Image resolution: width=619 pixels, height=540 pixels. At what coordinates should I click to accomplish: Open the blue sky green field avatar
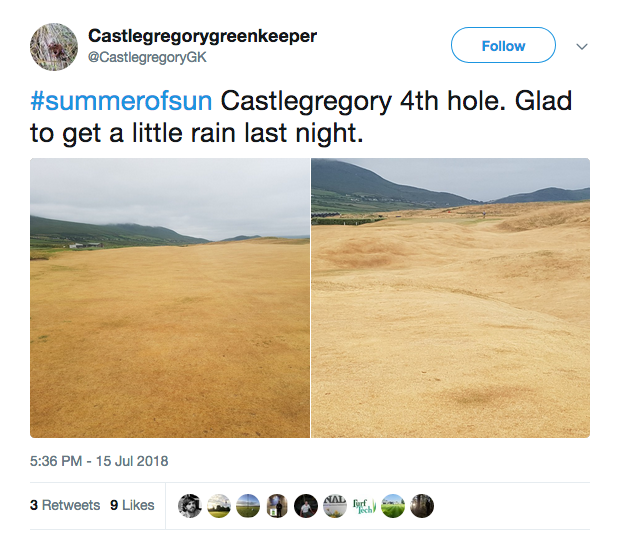(x=248, y=506)
